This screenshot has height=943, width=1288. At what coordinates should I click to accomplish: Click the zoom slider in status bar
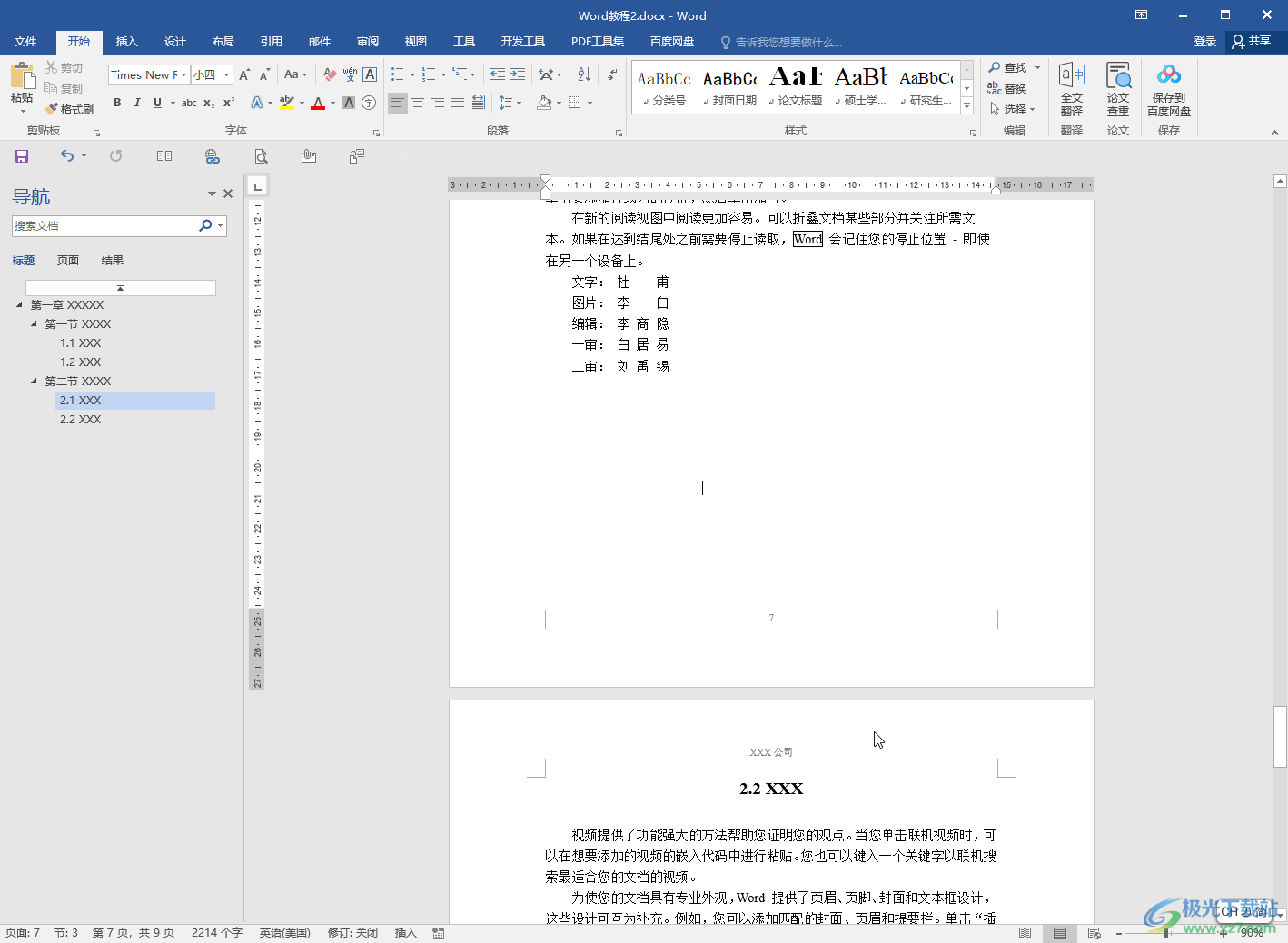pyautogui.click(x=1167, y=933)
